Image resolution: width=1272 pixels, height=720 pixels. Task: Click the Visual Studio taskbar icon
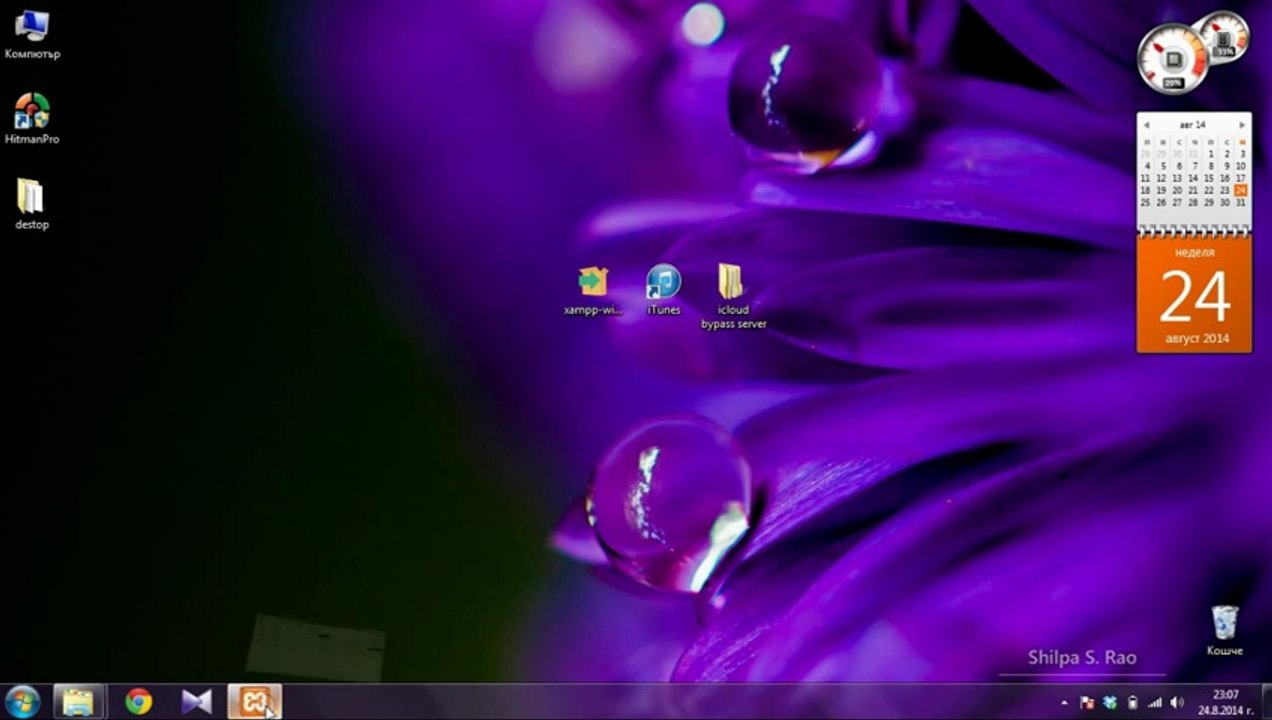(x=197, y=702)
